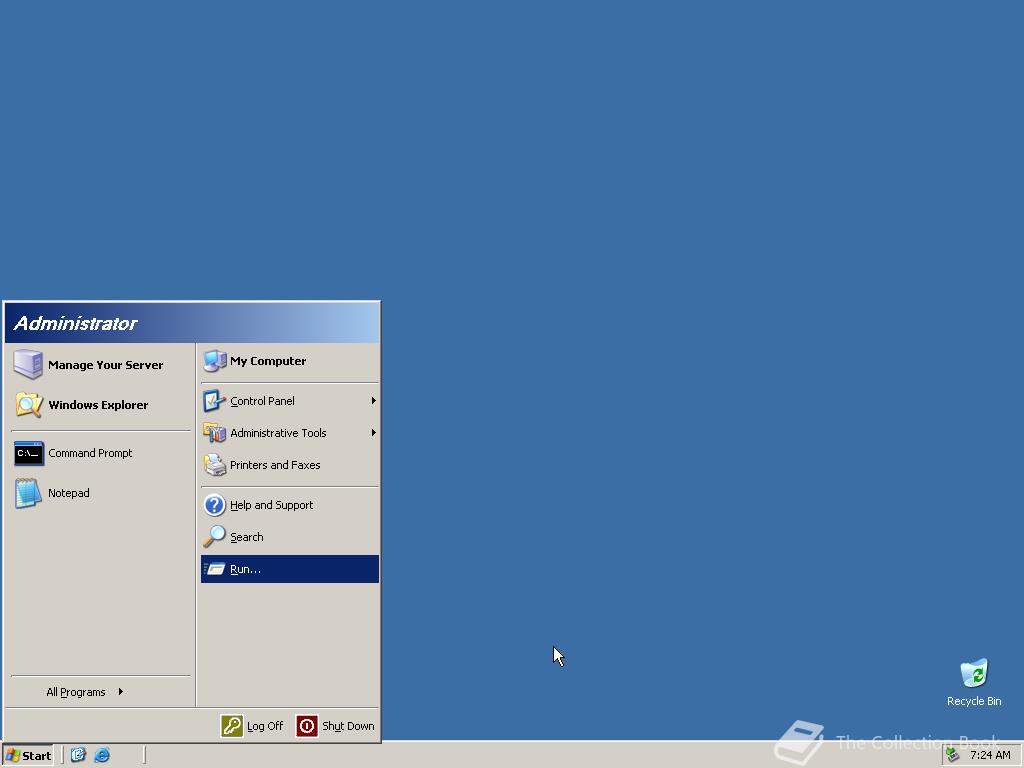1024x768 pixels.
Task: Expand the Control Panel submenu arrow
Action: (x=374, y=401)
